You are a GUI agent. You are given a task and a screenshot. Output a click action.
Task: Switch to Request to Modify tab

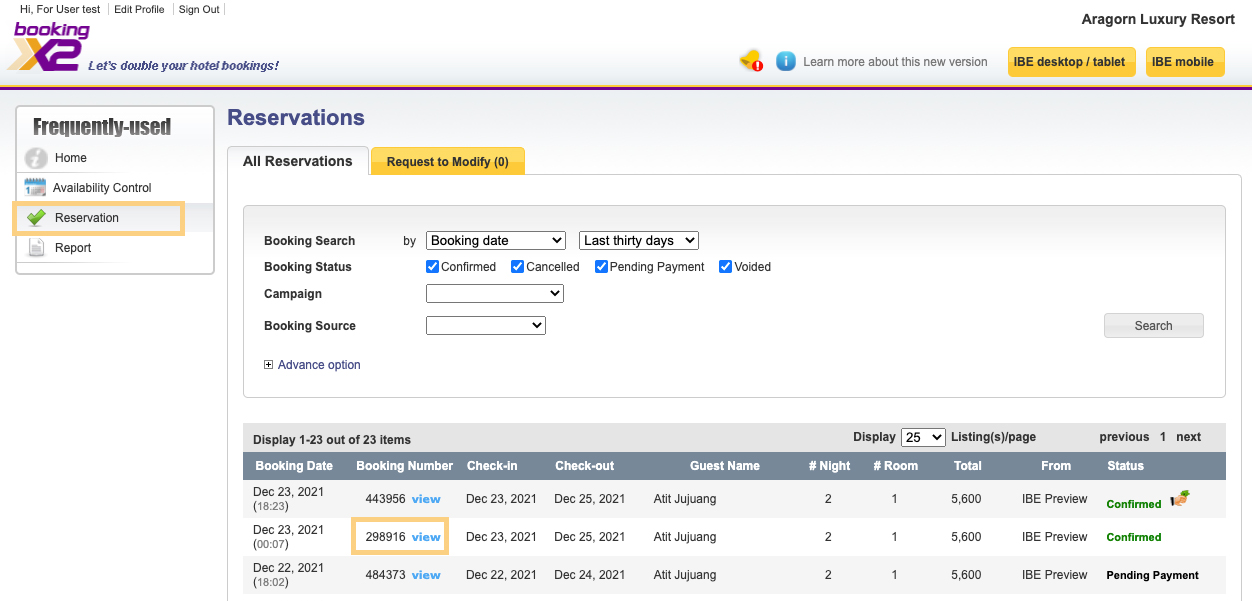(447, 162)
